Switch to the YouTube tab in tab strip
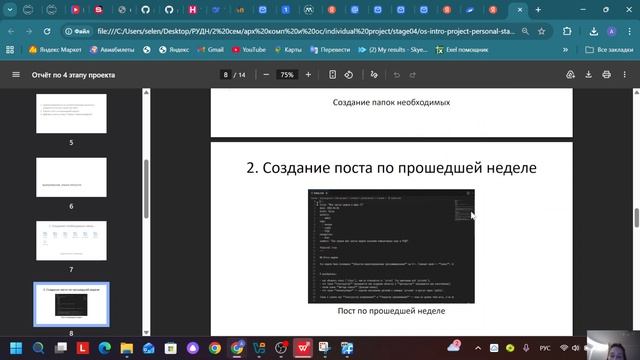Screen dimensions: 640x360 pyautogui.click(x=76, y=10)
